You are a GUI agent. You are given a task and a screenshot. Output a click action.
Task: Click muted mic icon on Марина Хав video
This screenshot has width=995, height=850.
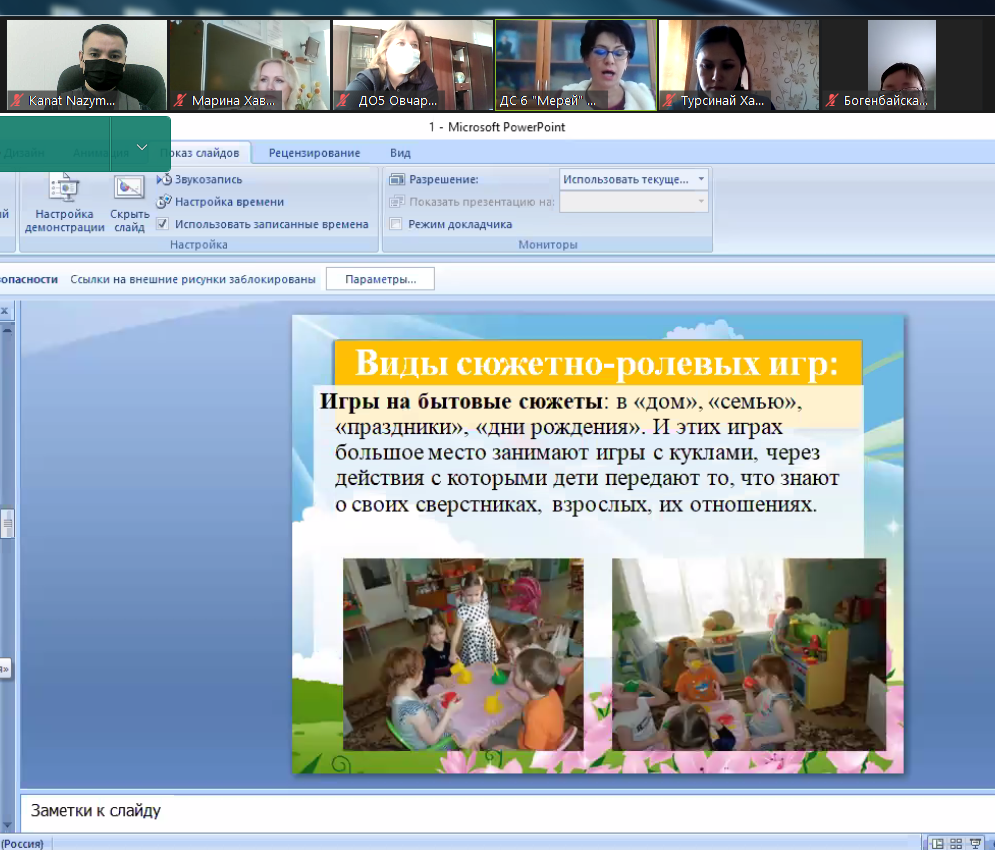(x=180, y=100)
